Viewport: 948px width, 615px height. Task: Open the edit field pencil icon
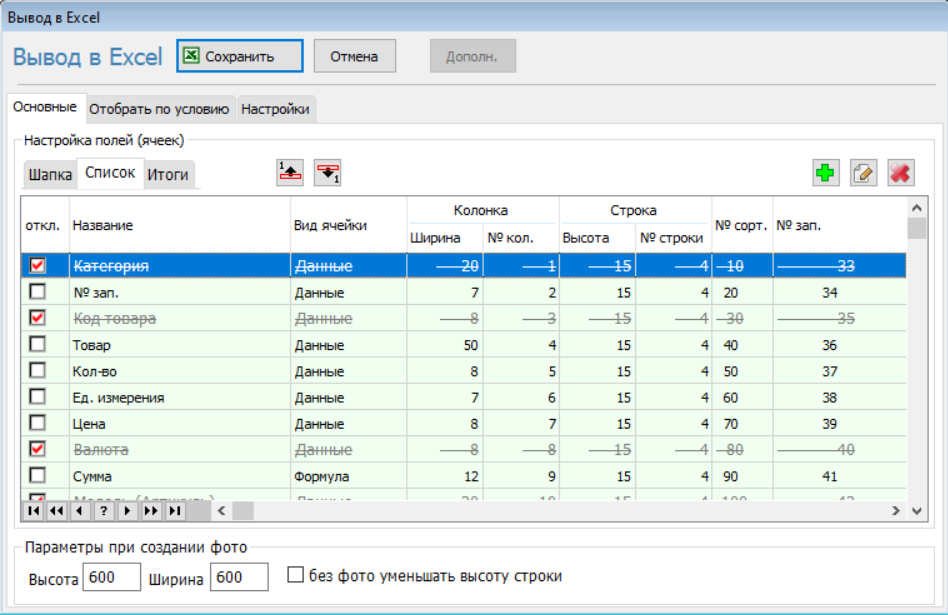pyautogui.click(x=863, y=173)
